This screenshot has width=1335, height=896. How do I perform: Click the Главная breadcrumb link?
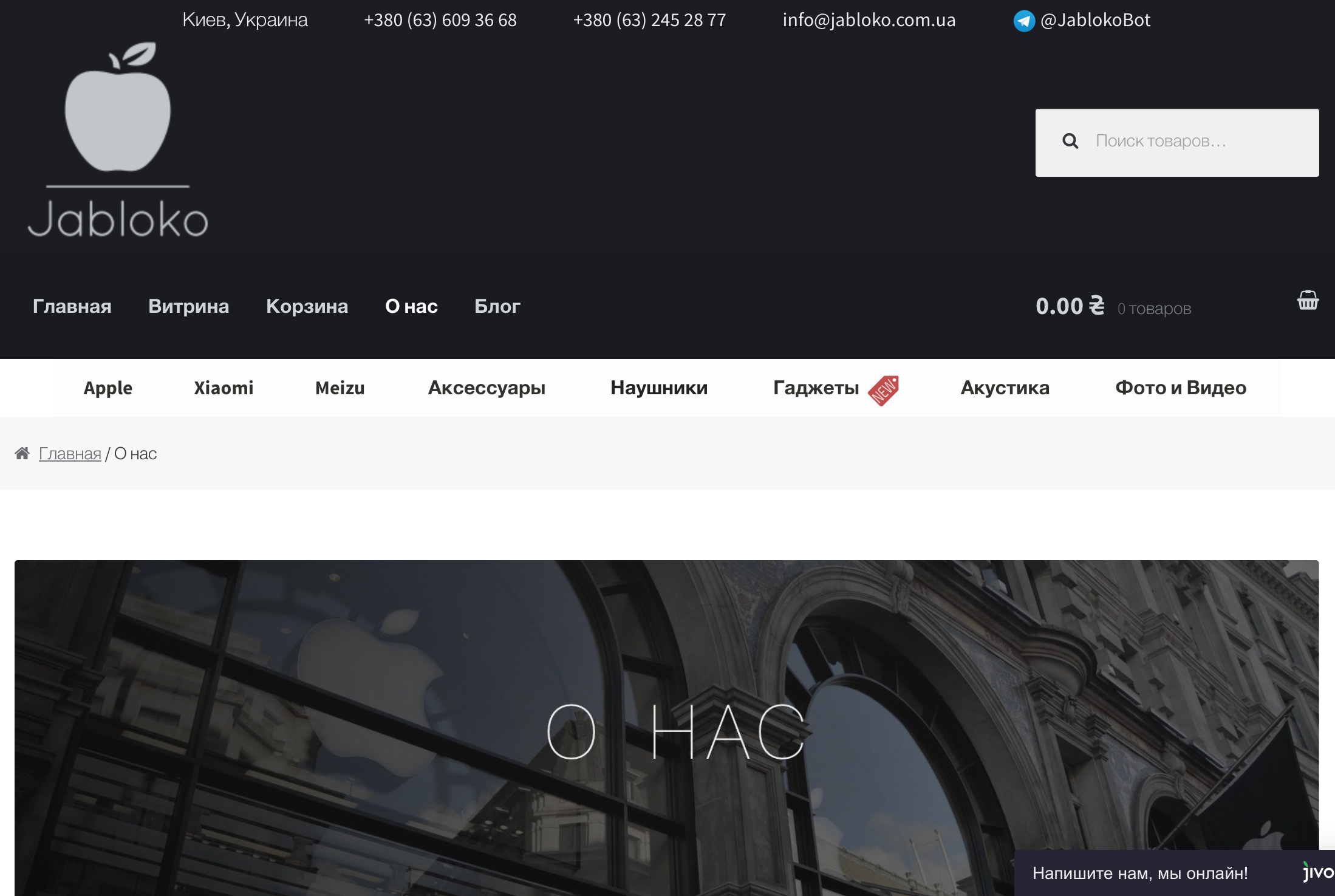(70, 453)
